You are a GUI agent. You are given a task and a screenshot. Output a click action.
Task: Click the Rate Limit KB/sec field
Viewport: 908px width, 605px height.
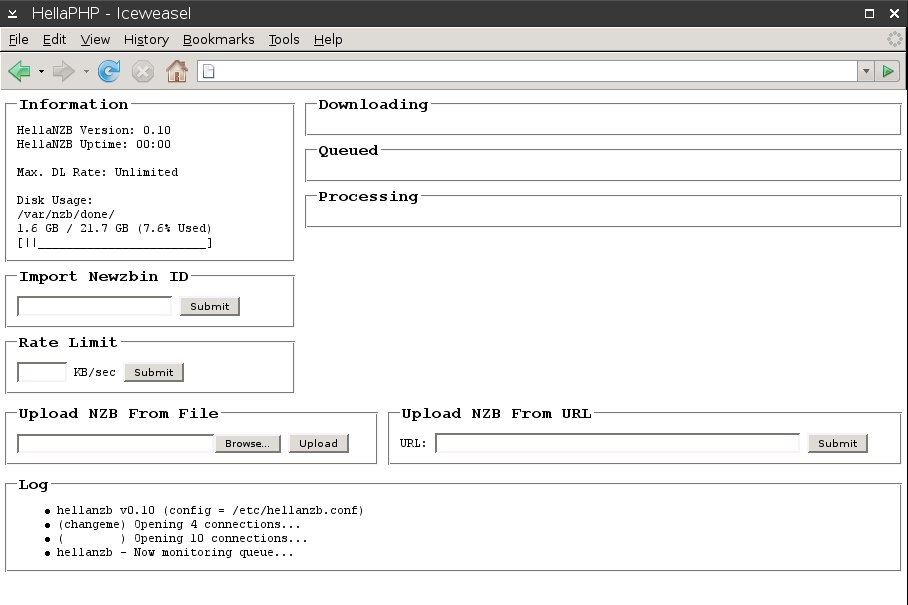tap(42, 372)
